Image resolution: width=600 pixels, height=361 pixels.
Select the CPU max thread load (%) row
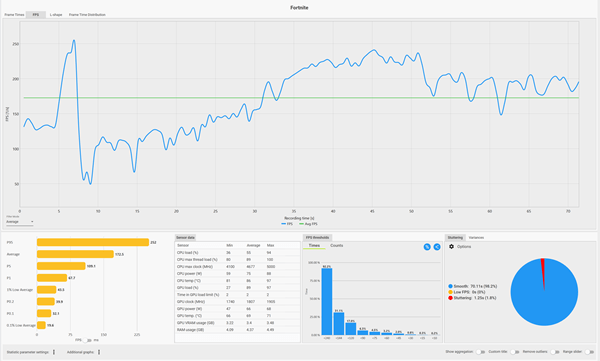coord(237,260)
